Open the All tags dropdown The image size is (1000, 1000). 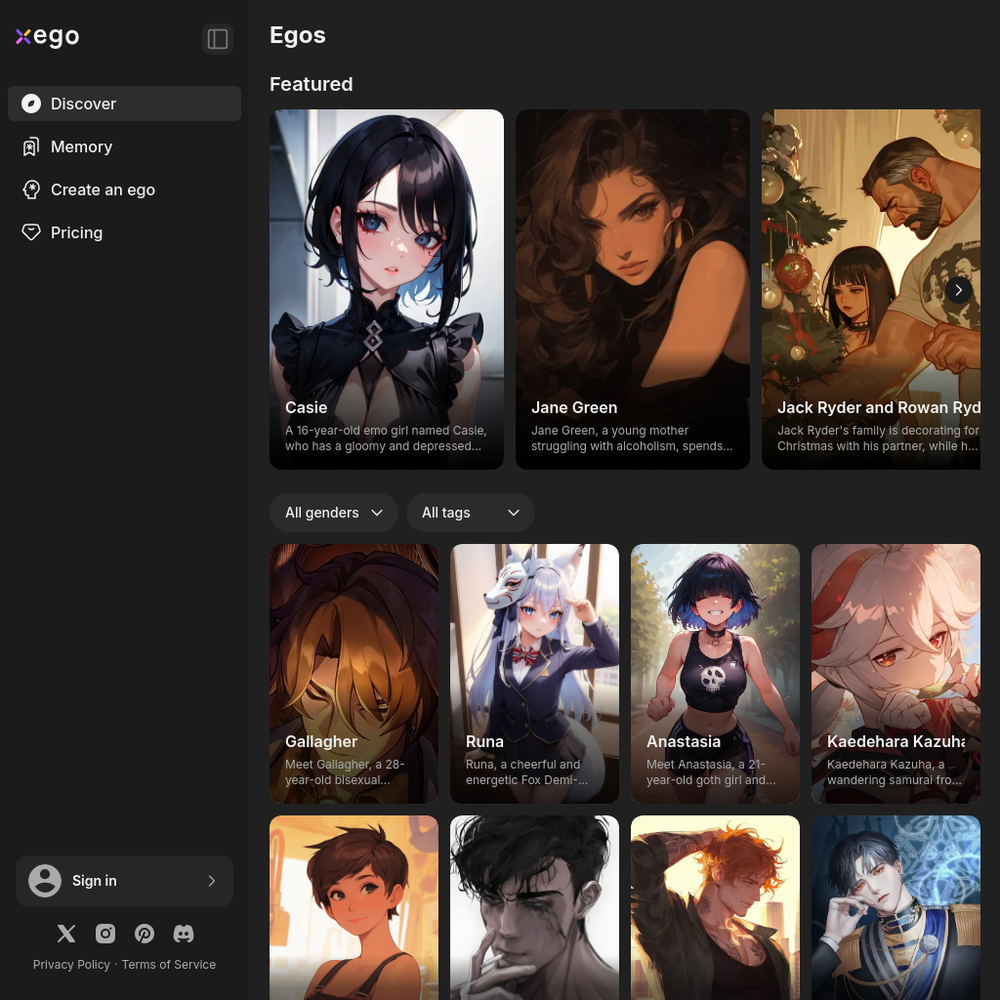pos(470,513)
